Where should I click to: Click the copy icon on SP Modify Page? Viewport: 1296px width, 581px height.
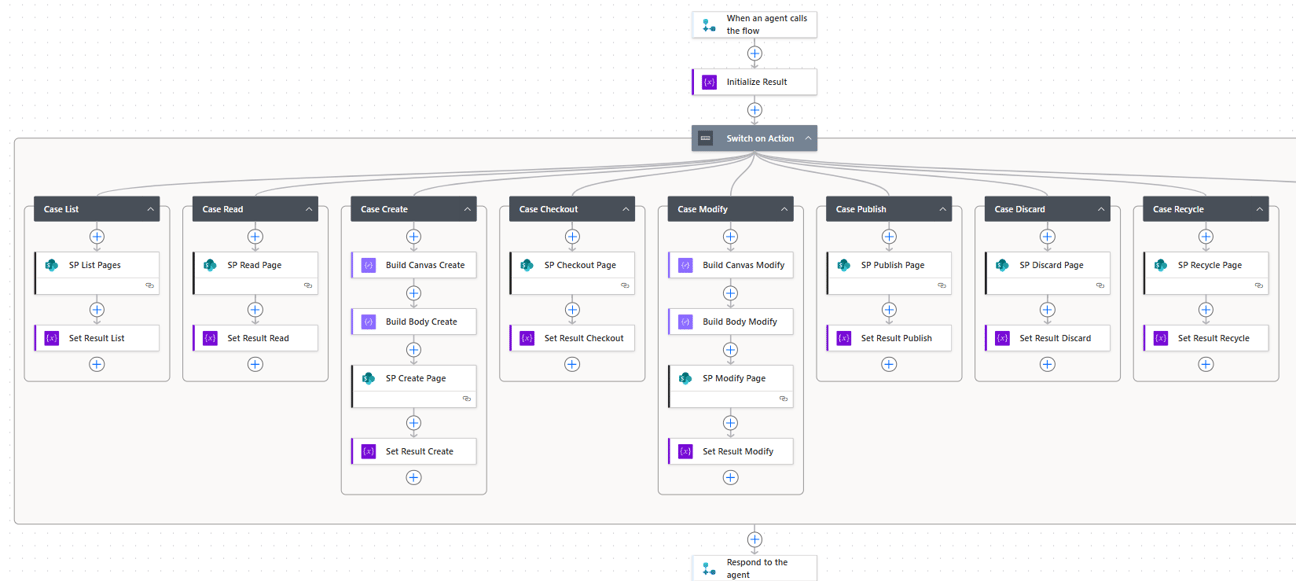pos(783,398)
